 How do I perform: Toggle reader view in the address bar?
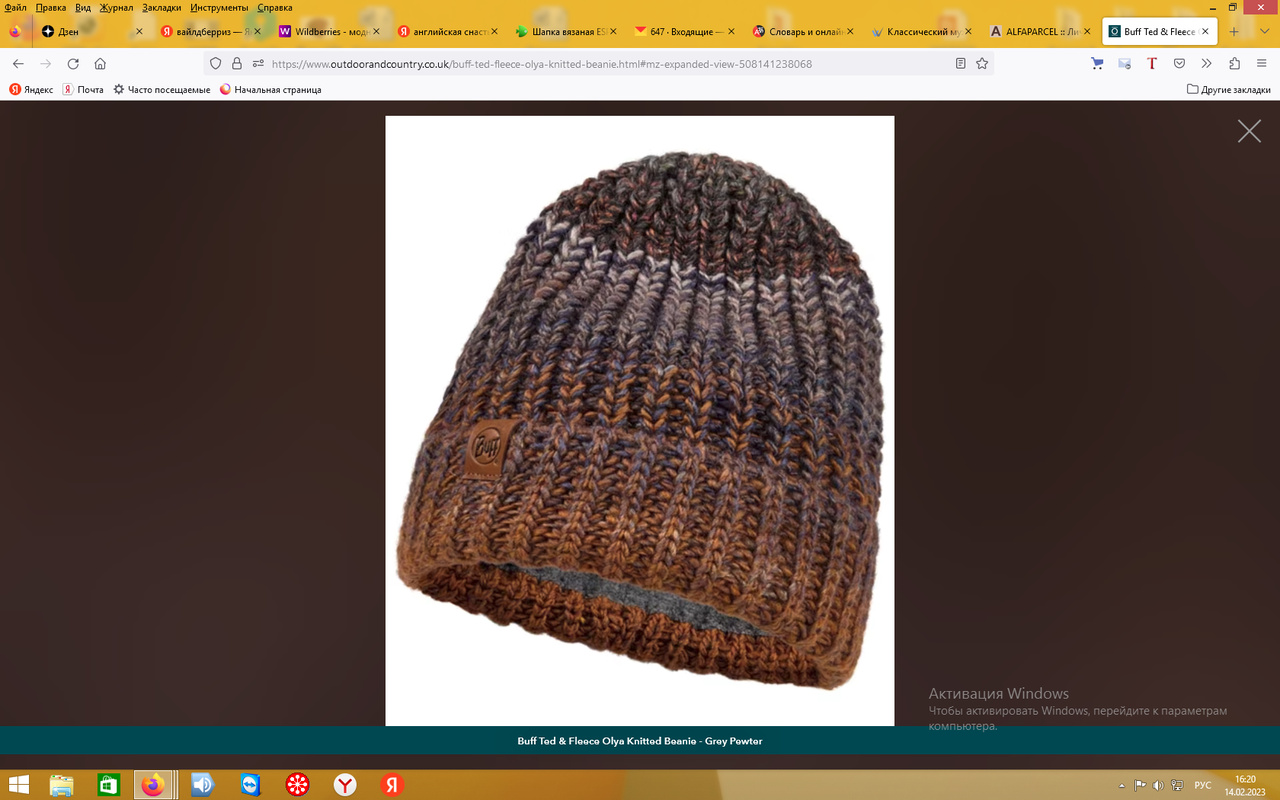coord(960,63)
